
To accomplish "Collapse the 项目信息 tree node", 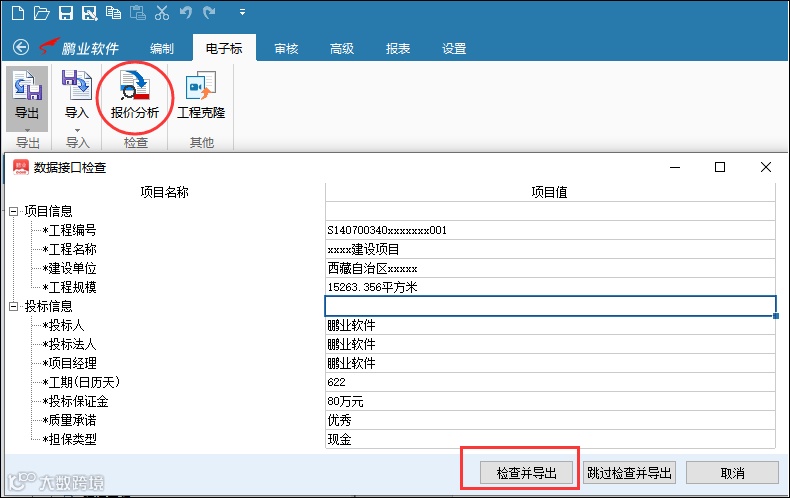I will (x=14, y=211).
